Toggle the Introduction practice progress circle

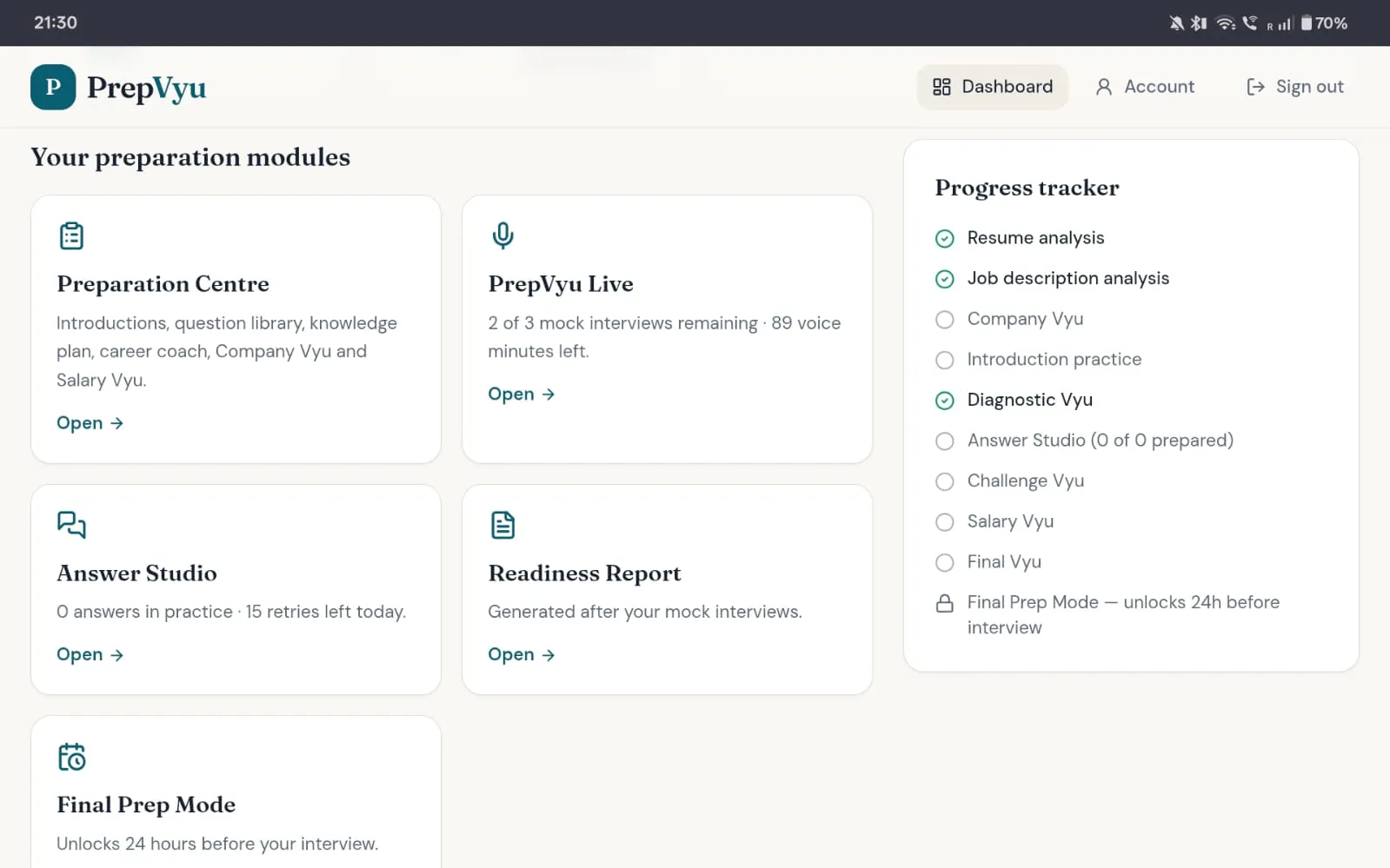coord(944,360)
